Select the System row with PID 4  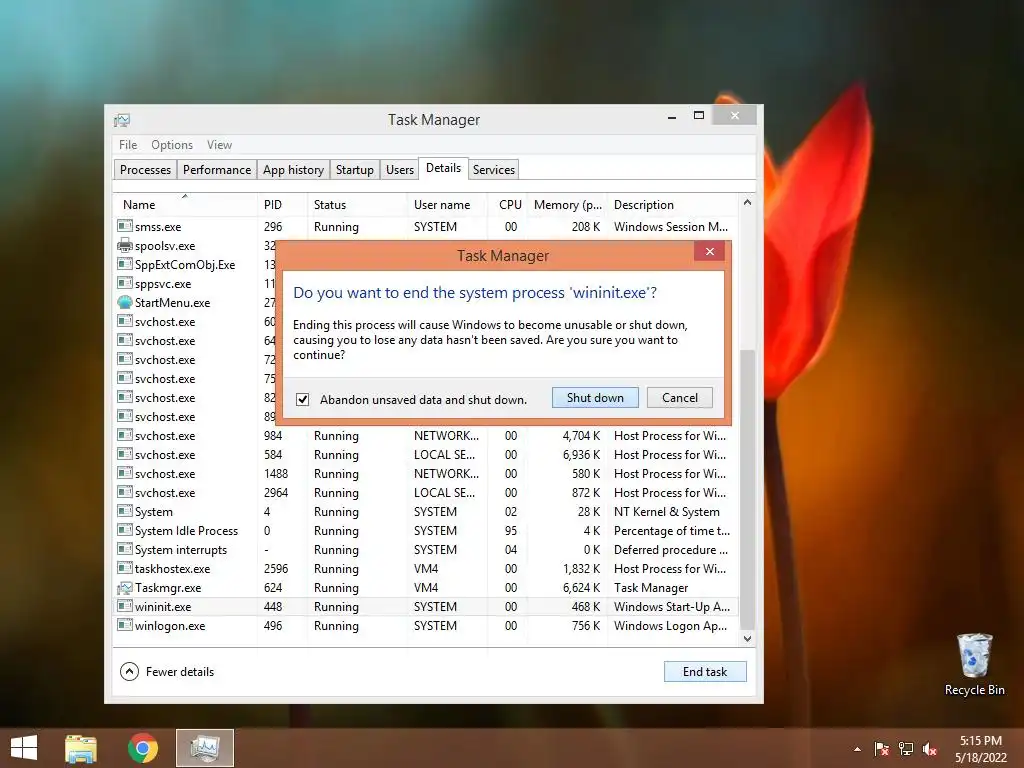(x=426, y=511)
